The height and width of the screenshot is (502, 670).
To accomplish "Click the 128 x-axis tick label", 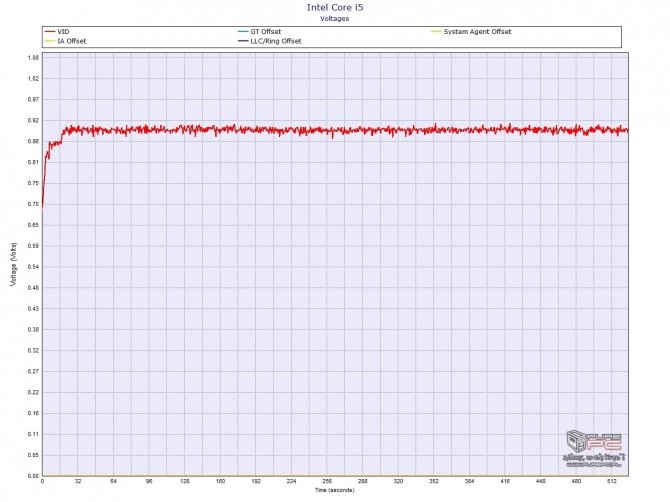I will (185, 481).
